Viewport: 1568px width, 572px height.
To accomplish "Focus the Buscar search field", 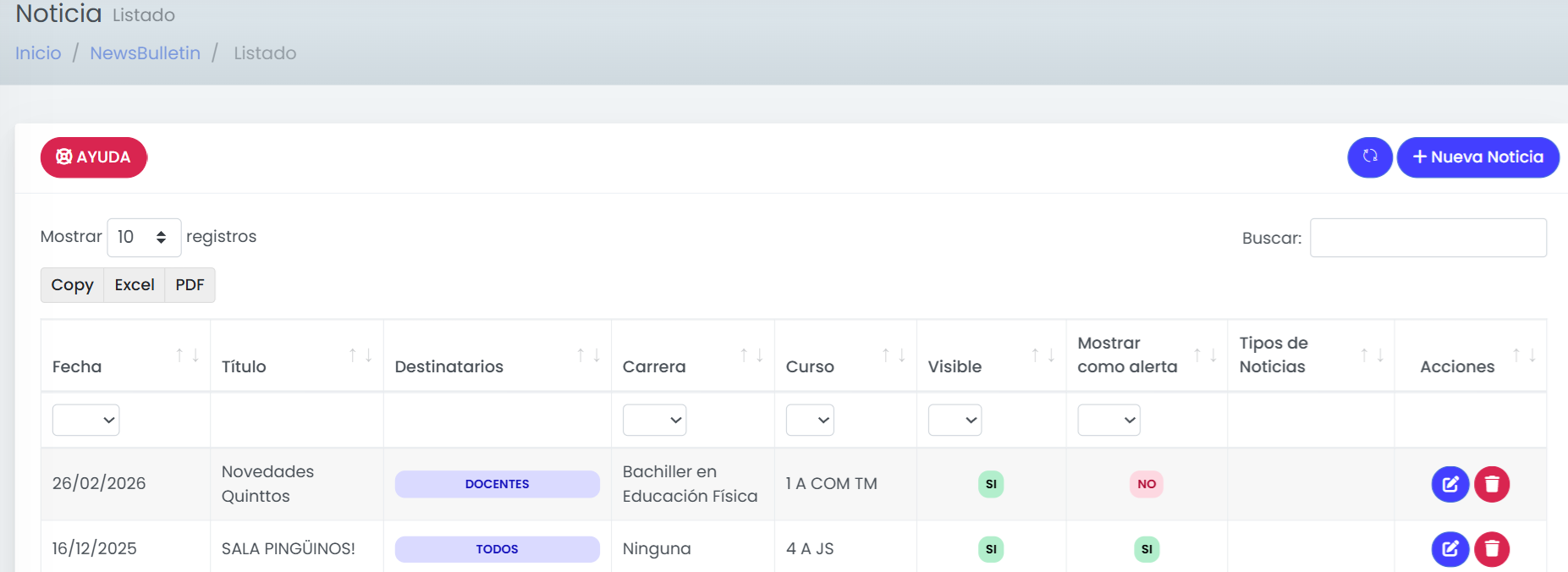I will tap(1428, 238).
